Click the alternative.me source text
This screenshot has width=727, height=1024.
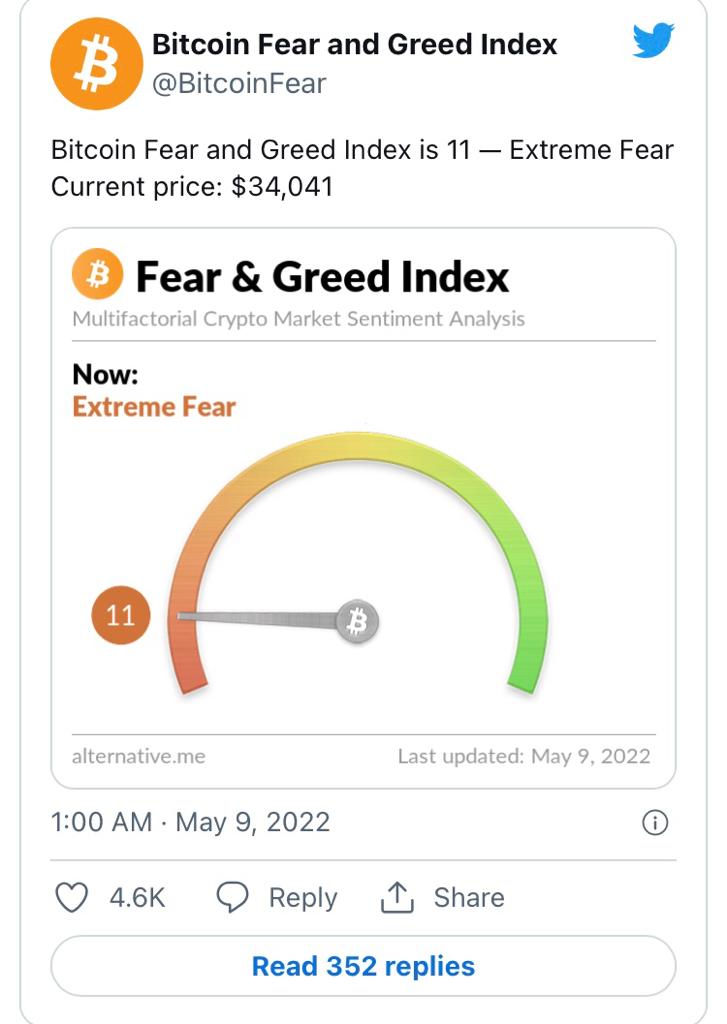pyautogui.click(x=138, y=756)
